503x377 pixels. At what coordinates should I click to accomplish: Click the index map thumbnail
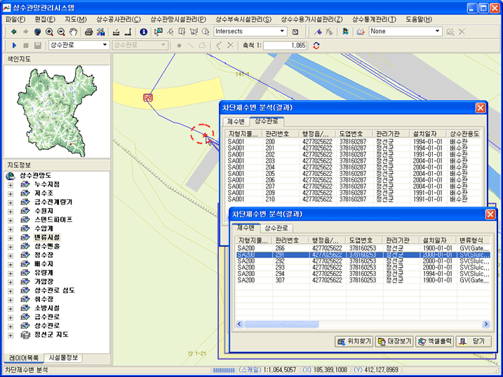57,111
